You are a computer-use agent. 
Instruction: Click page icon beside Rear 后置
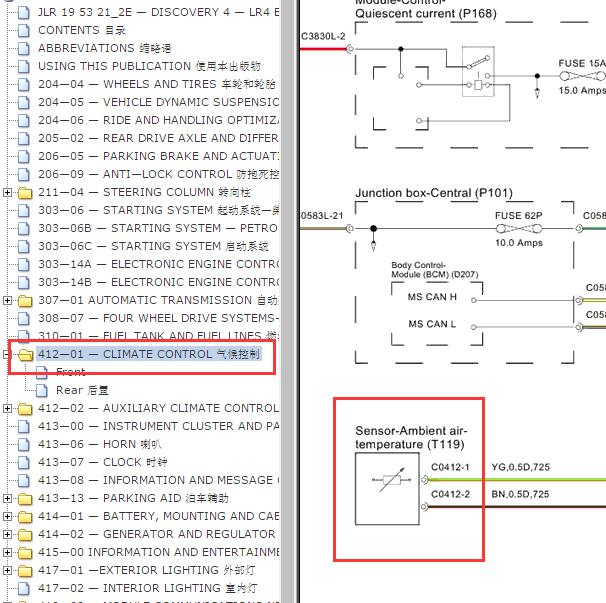point(42,391)
